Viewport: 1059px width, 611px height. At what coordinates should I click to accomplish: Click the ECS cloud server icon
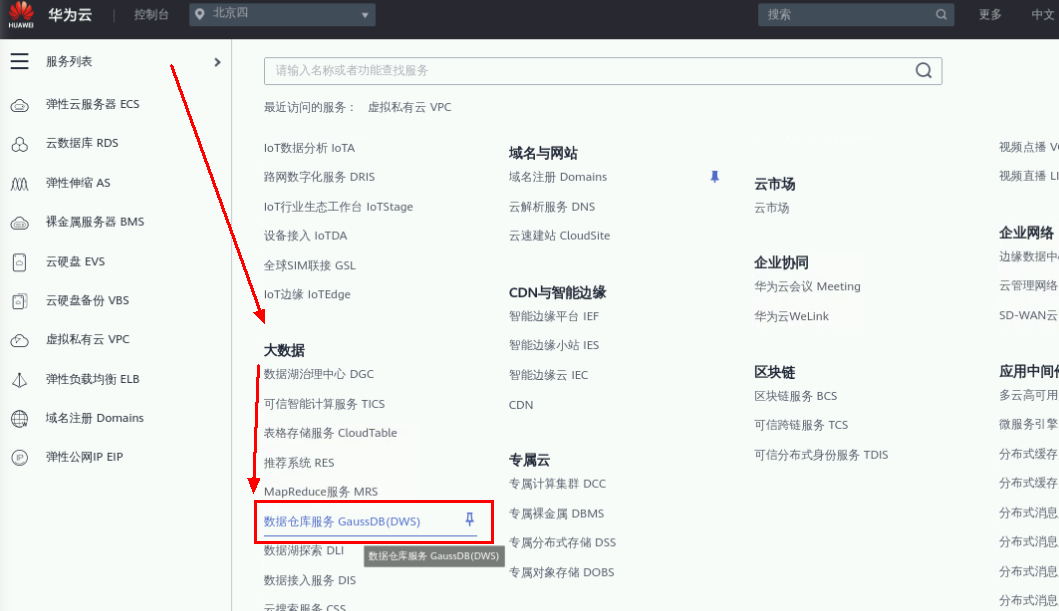point(20,105)
